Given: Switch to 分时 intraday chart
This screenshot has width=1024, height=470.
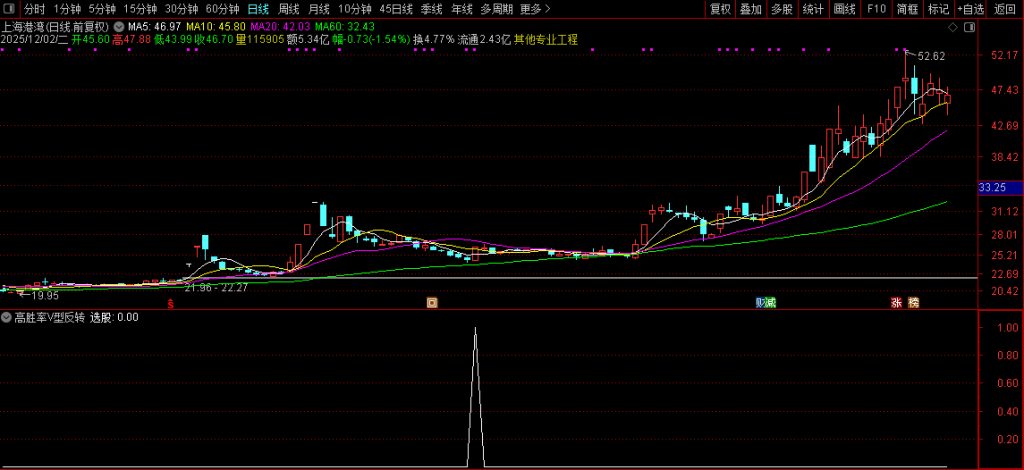Looking at the screenshot, I should tap(35, 9).
